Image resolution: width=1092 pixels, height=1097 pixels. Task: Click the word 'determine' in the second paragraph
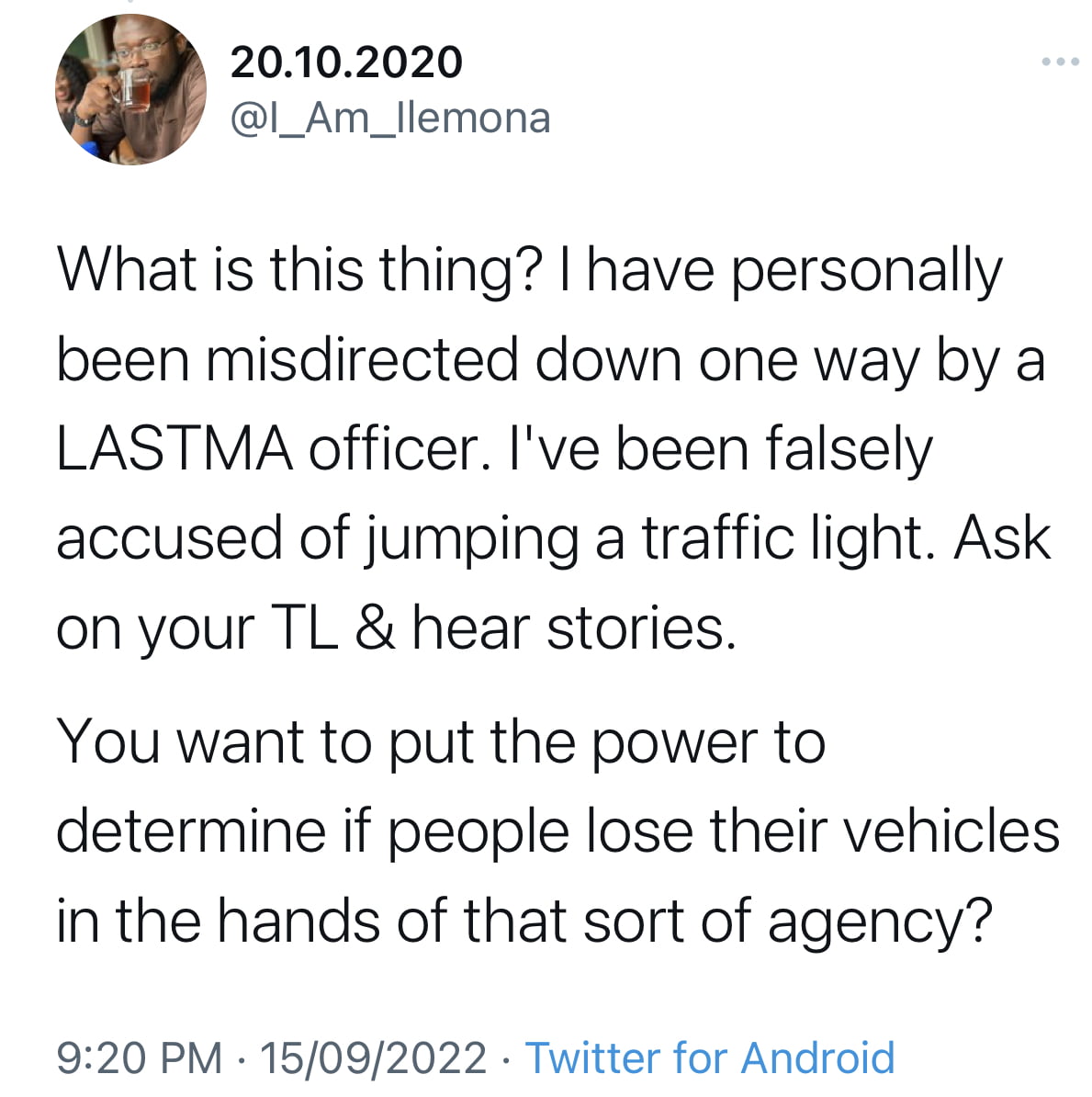pos(191,831)
